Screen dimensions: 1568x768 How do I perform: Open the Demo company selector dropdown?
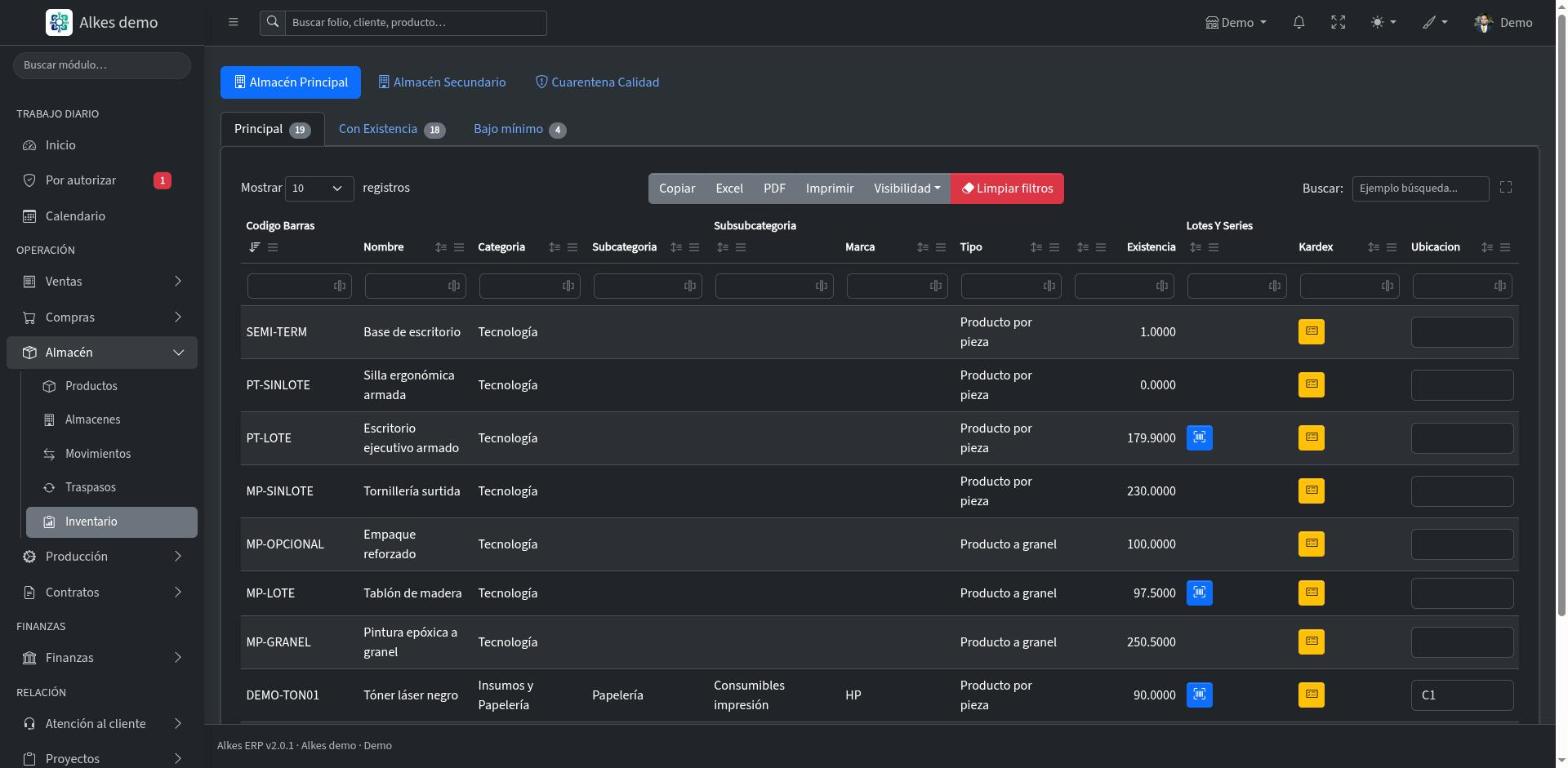click(1236, 22)
